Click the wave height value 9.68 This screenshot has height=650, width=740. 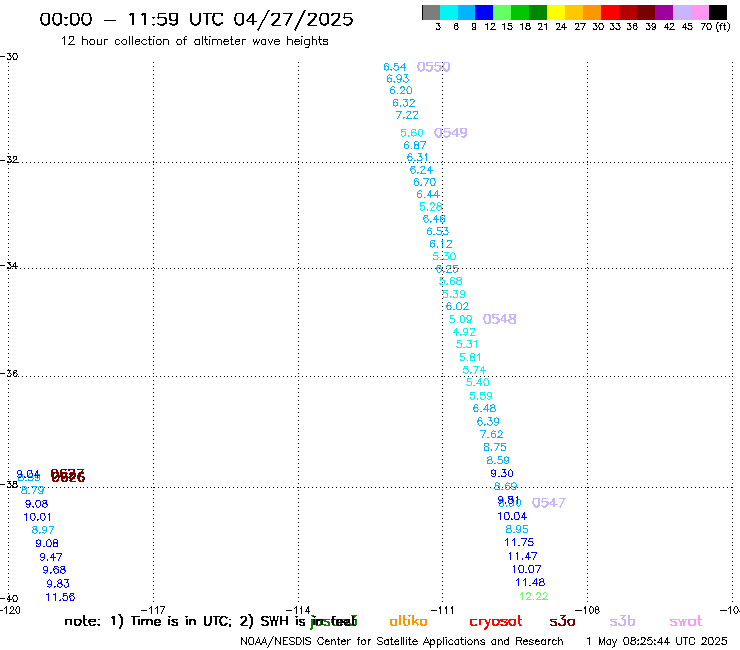[54, 570]
